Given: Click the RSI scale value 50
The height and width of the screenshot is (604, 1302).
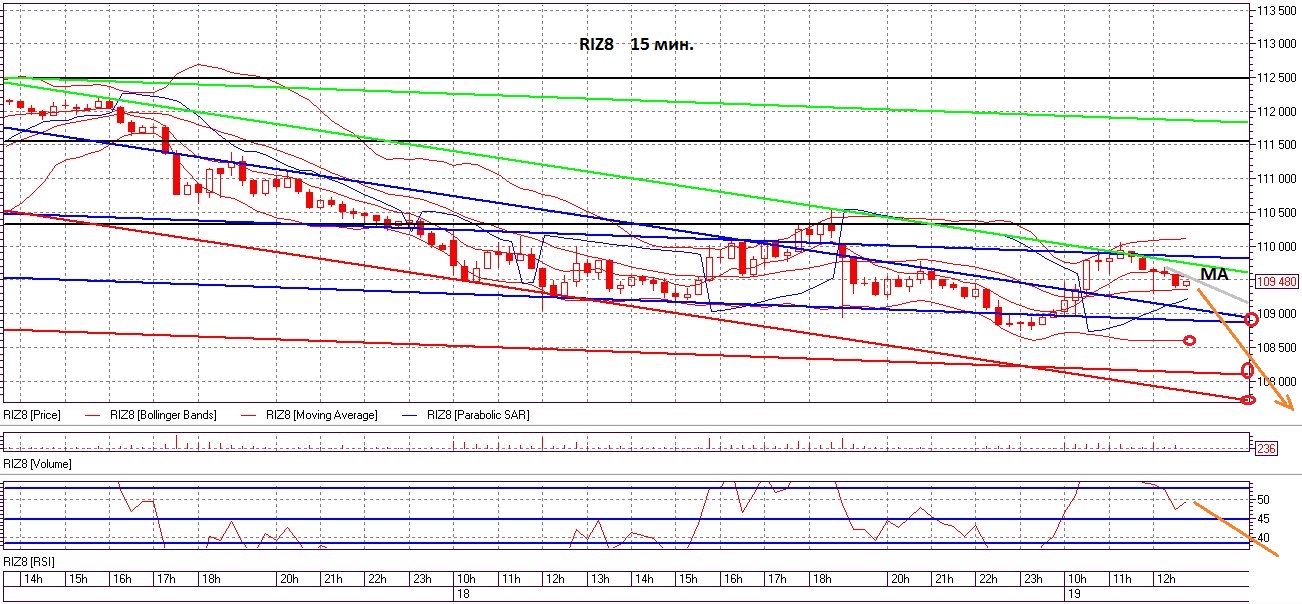Looking at the screenshot, I should click(x=1263, y=499).
